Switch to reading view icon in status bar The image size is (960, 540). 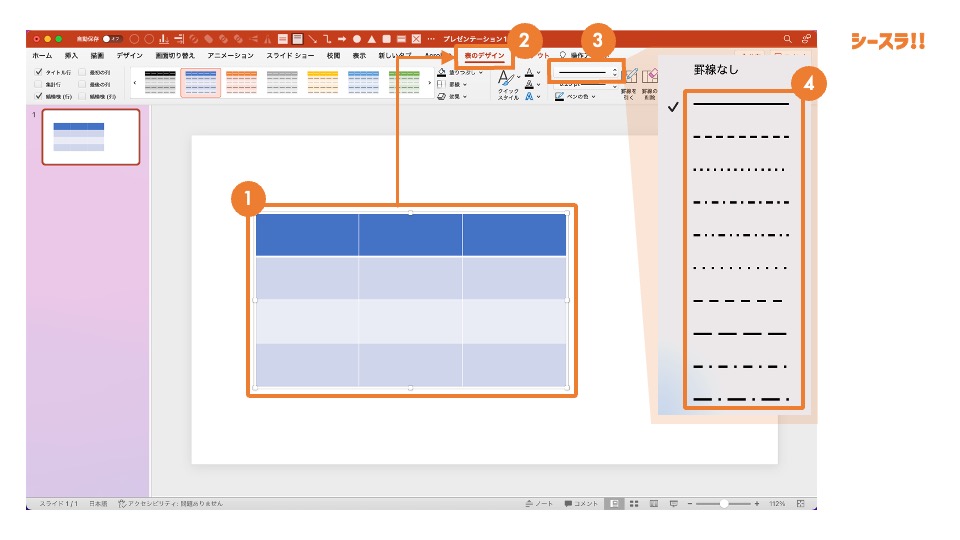654,503
